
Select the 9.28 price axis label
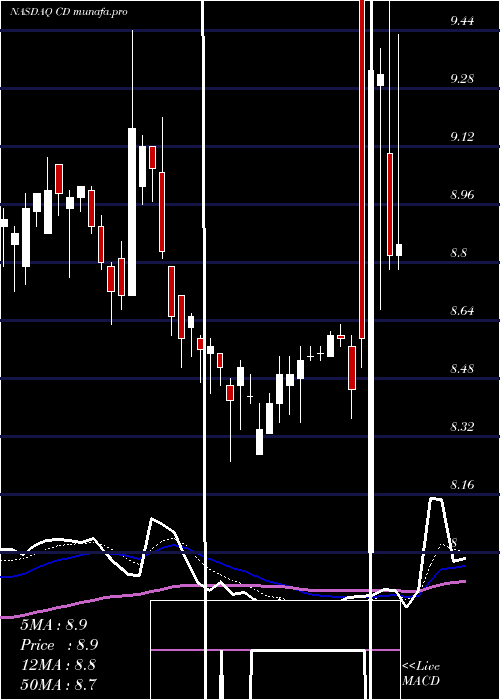click(x=462, y=79)
